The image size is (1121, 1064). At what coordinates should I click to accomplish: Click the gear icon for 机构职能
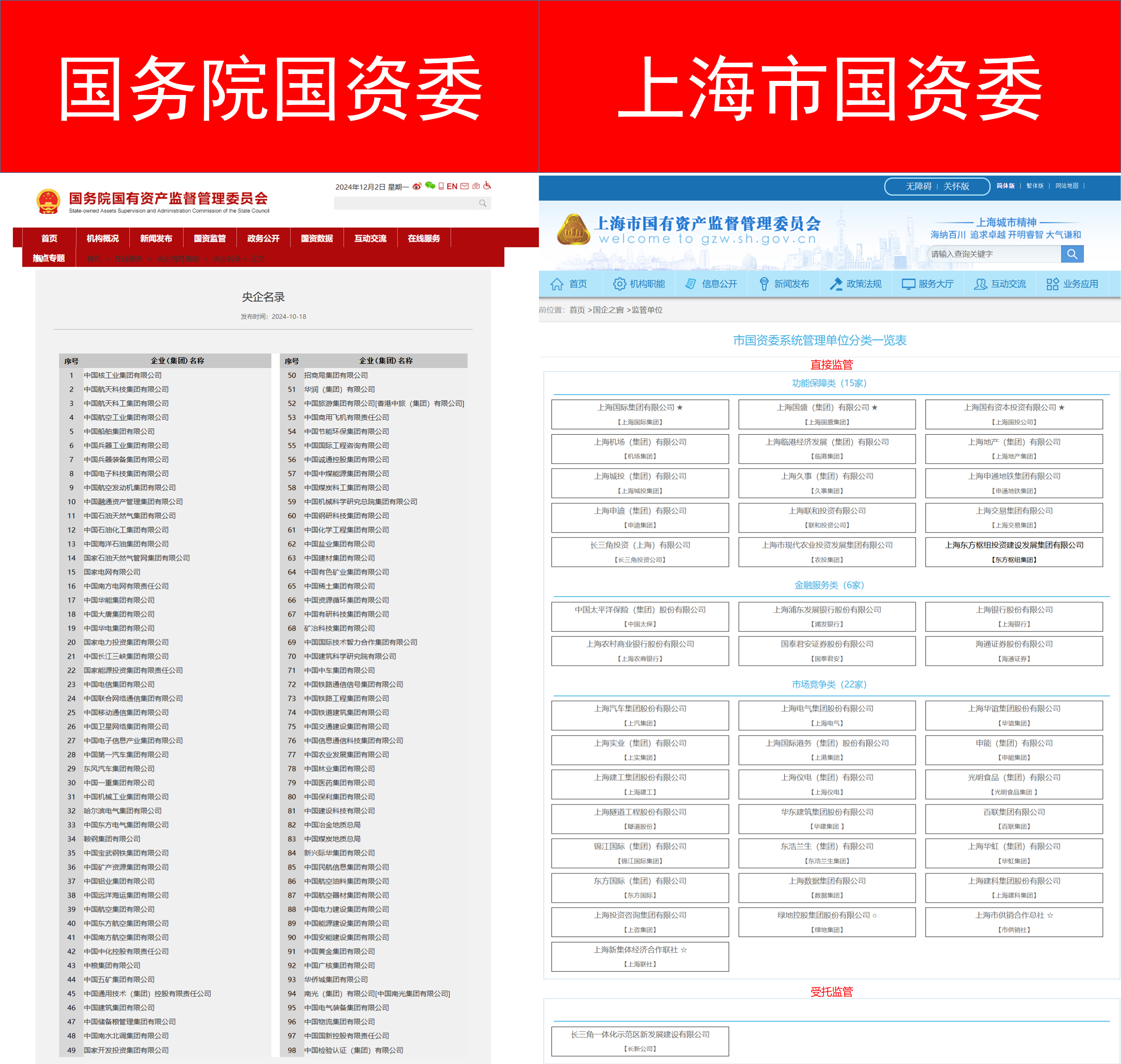click(x=620, y=283)
